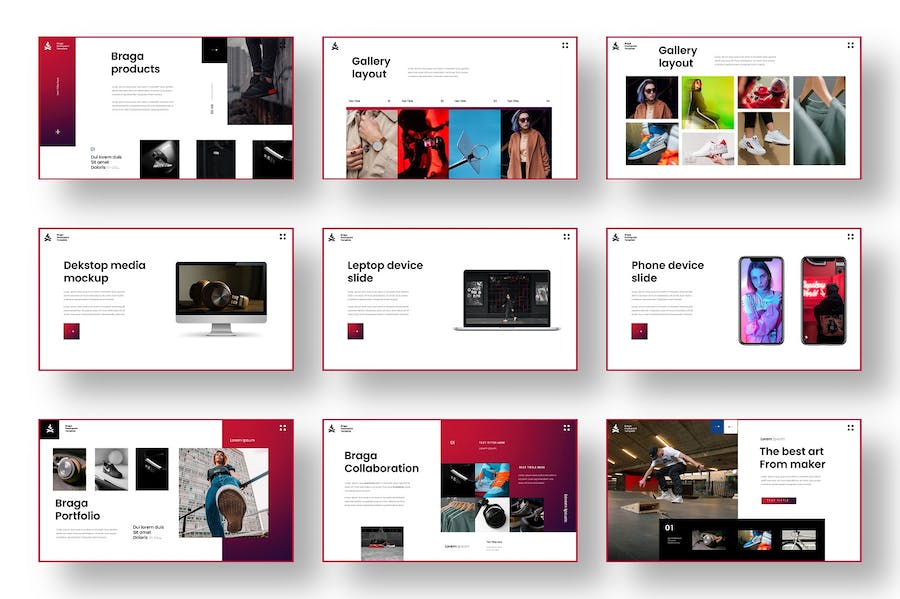
Task: Click the black logo box on Braga Portfolio slide
Action: coord(49,429)
